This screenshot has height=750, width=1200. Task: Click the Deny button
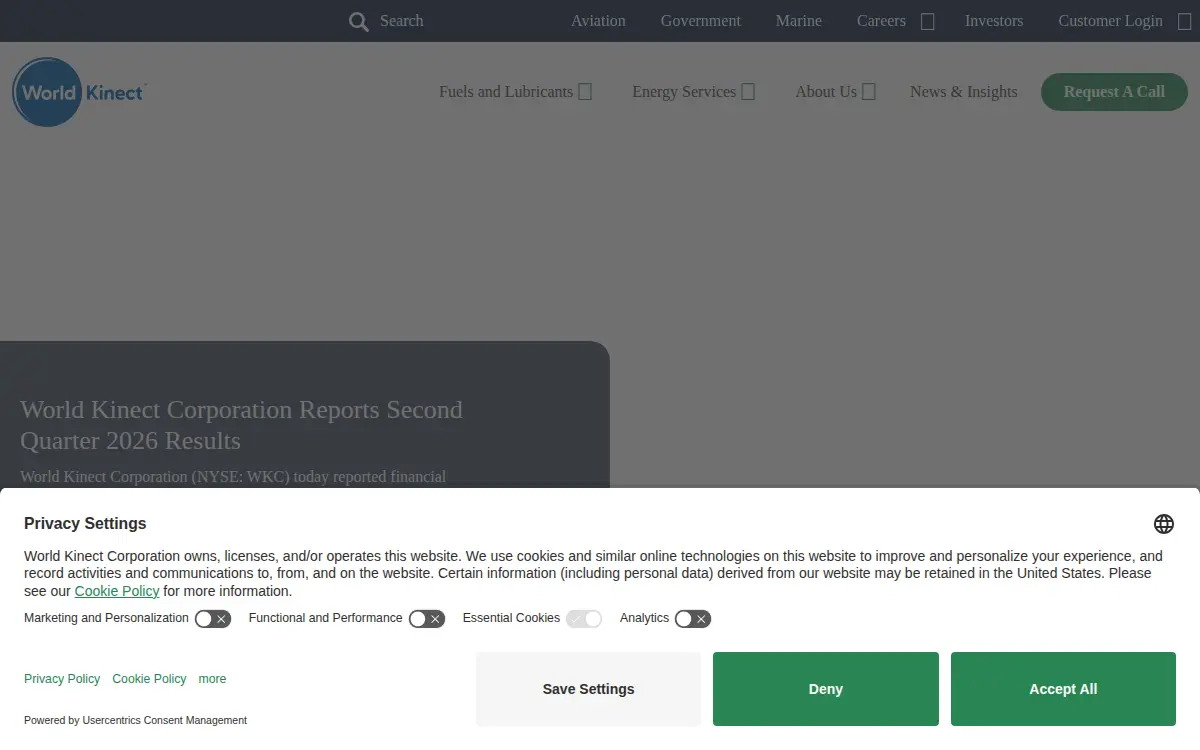(x=826, y=689)
